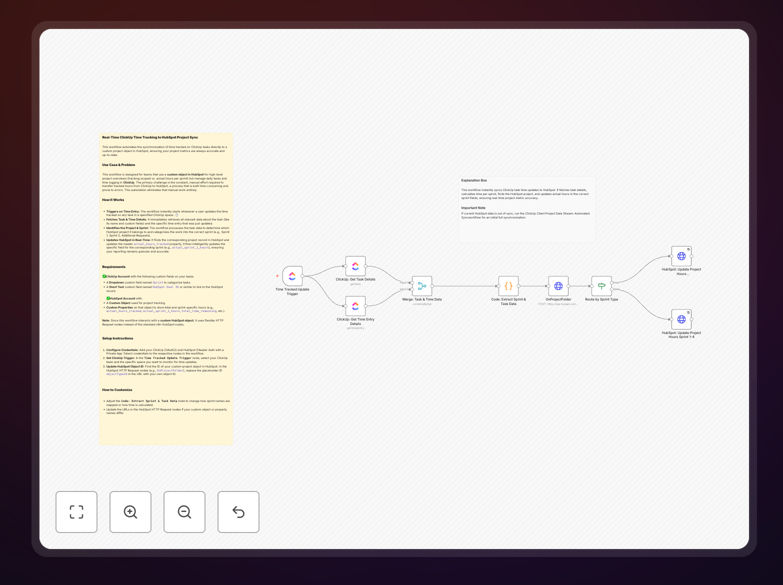Select the upper HubSpot Update Project Hours node
Screen dimensions: 783x585
pyautogui.click(x=681, y=256)
